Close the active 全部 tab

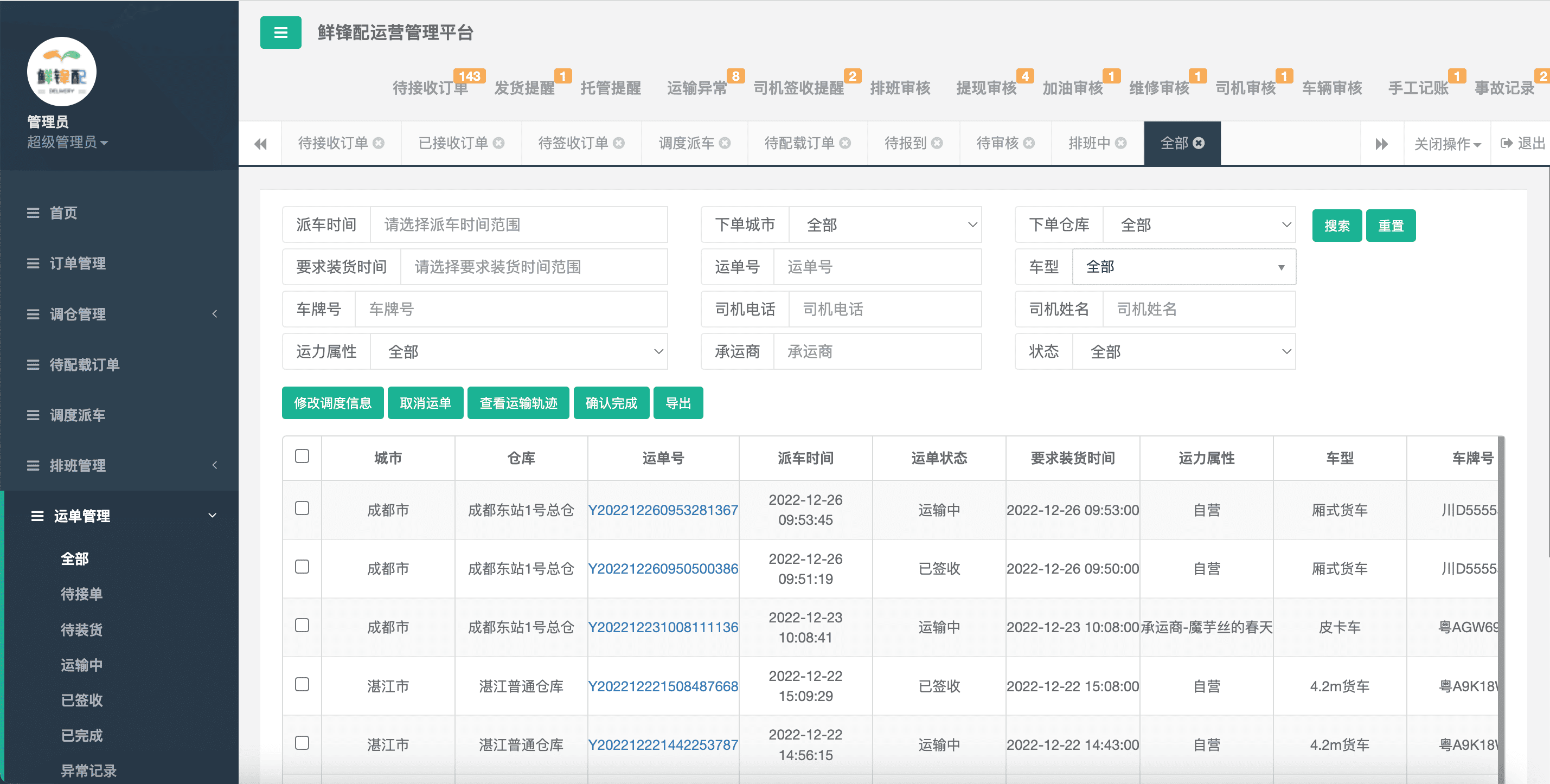[x=1199, y=143]
